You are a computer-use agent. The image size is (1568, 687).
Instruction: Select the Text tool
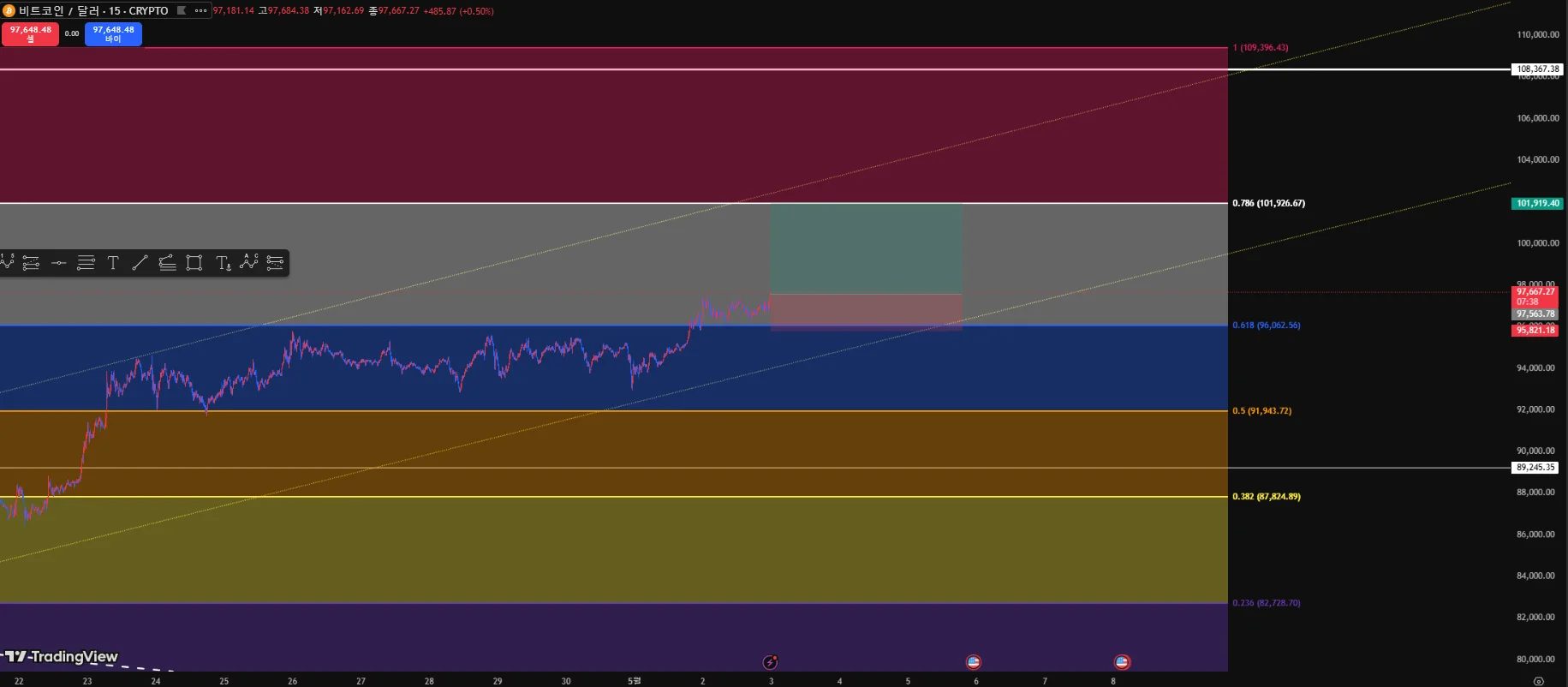[113, 263]
